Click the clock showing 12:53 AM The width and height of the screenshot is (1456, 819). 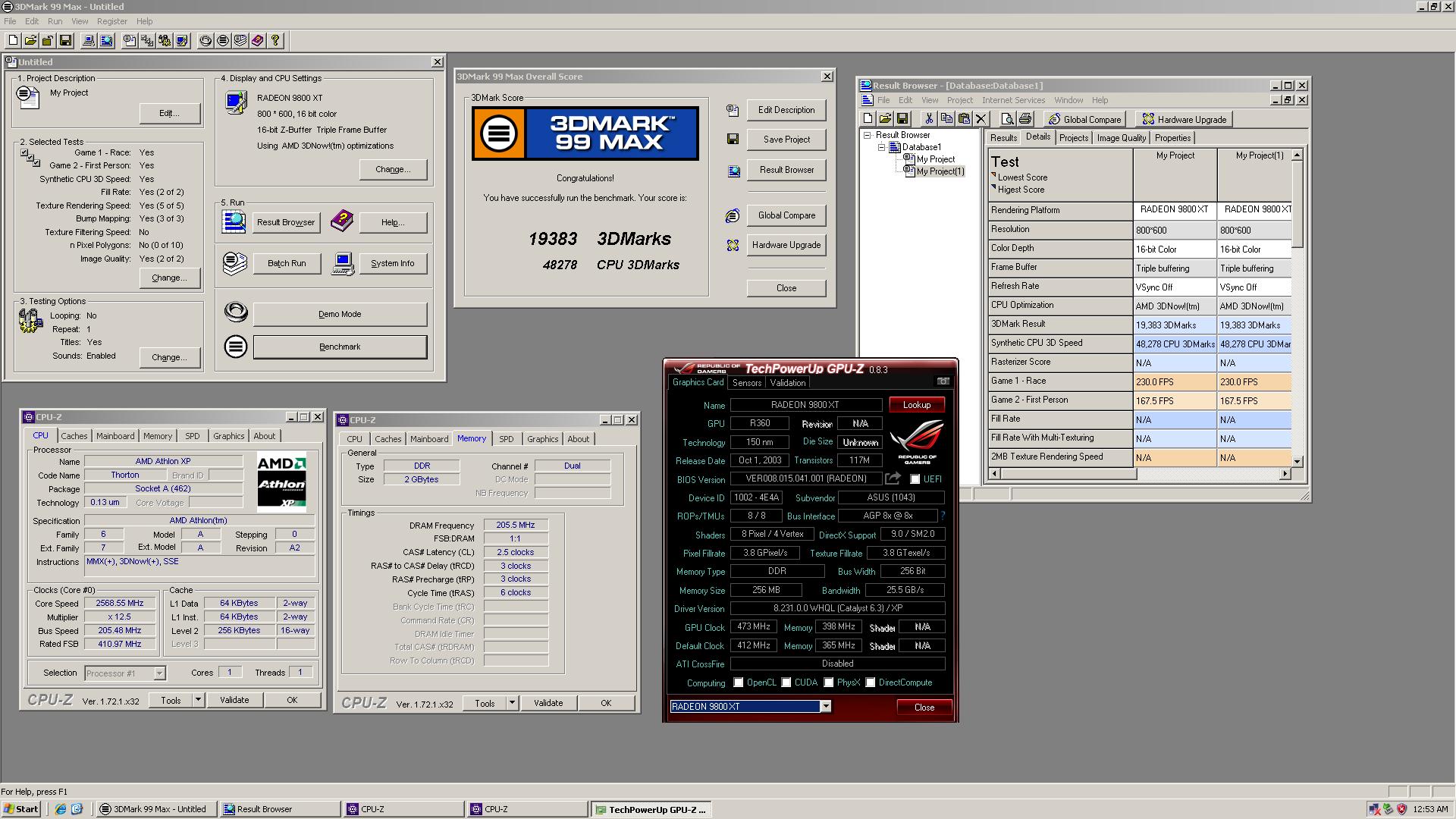[1430, 809]
